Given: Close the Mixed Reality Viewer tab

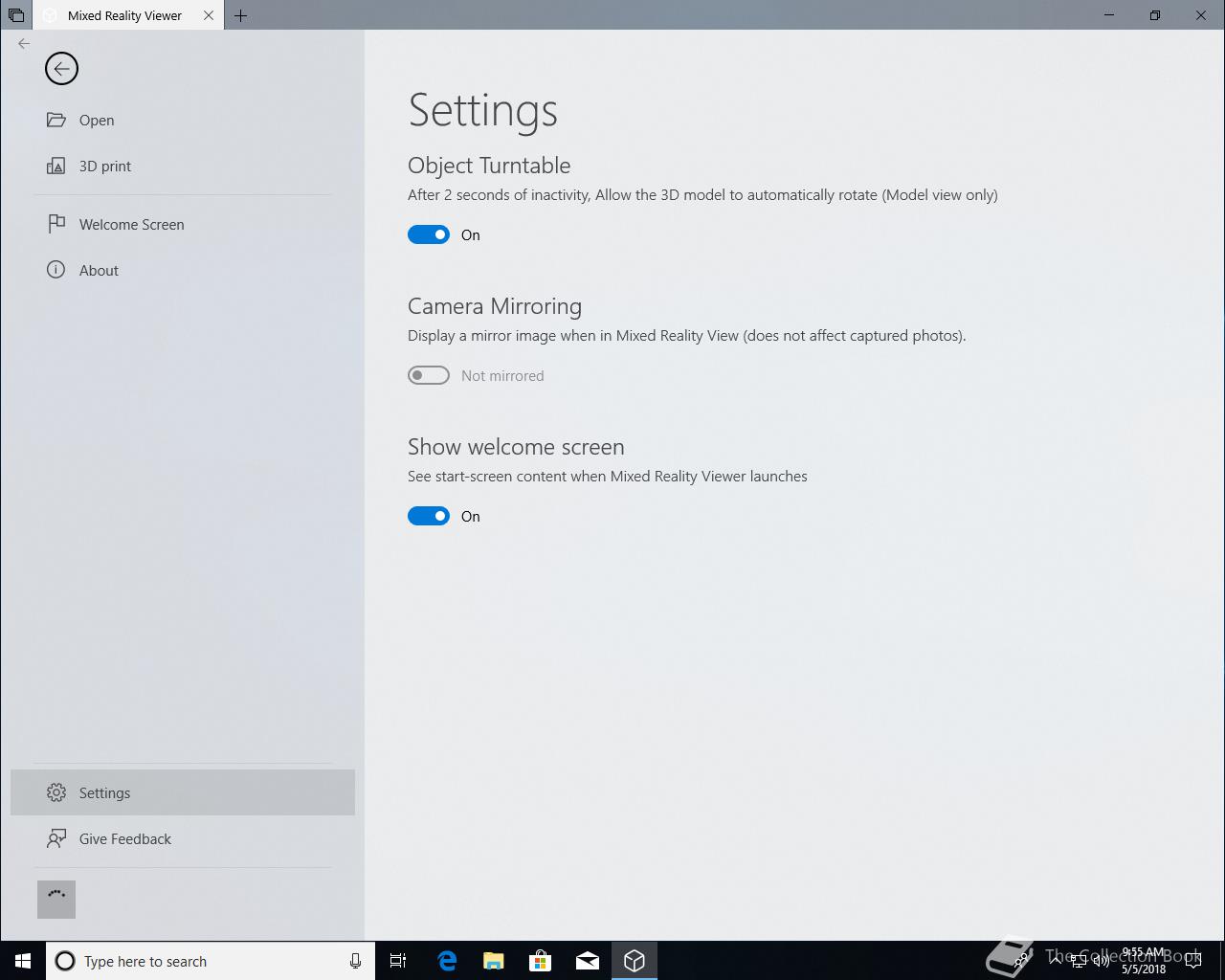Looking at the screenshot, I should [209, 15].
